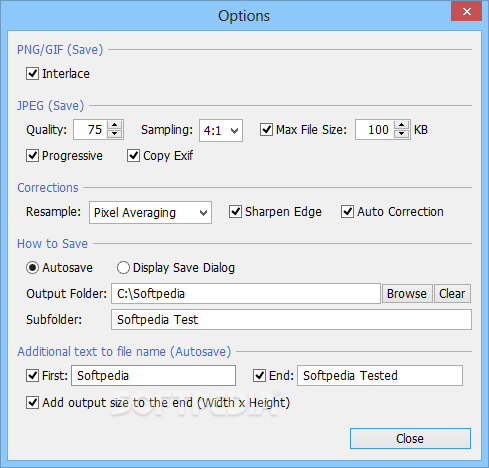
Task: Decrease Max File Size with down arrow
Action: 402,134
